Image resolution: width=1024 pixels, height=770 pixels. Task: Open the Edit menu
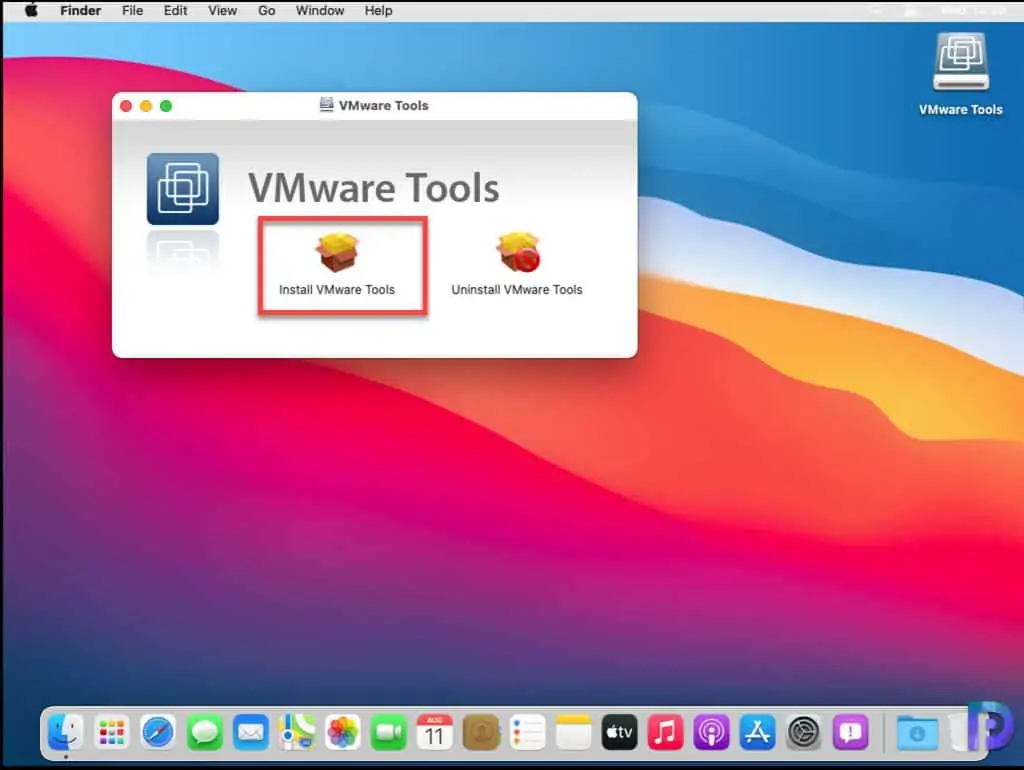coord(175,10)
